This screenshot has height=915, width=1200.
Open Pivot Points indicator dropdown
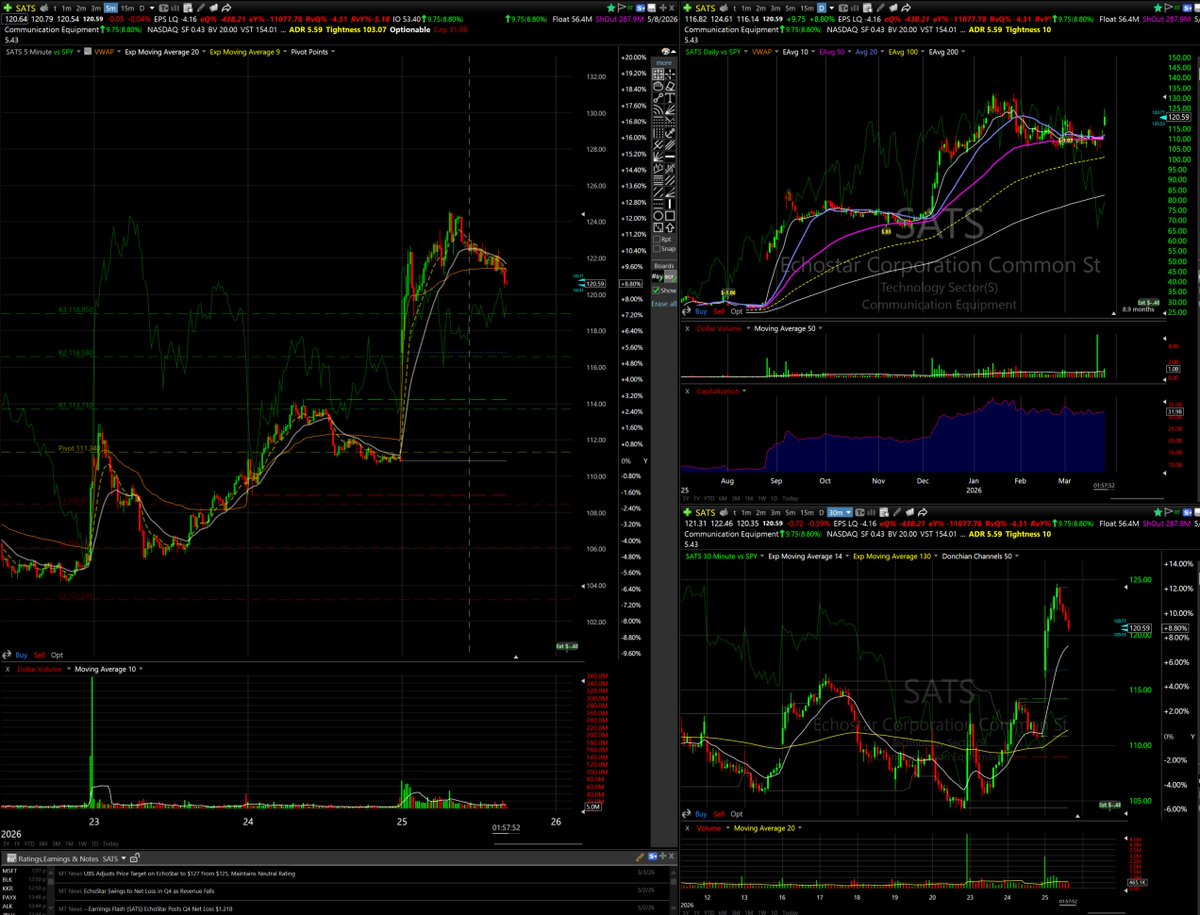(x=333, y=52)
